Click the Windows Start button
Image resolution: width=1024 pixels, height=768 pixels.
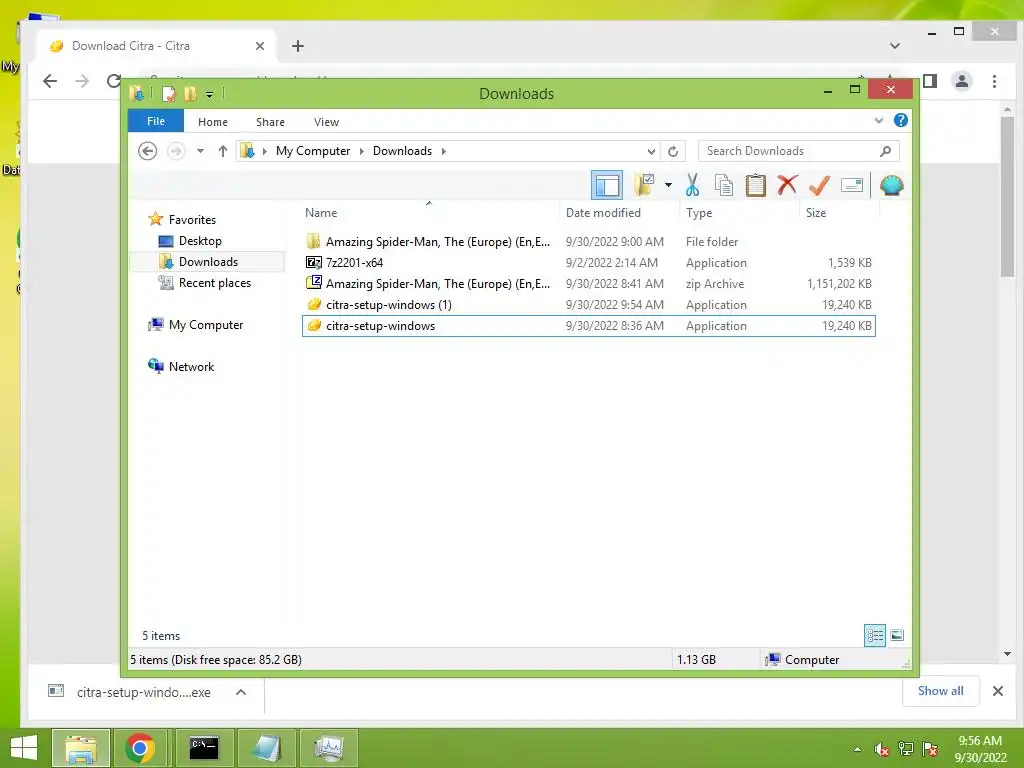click(x=24, y=748)
